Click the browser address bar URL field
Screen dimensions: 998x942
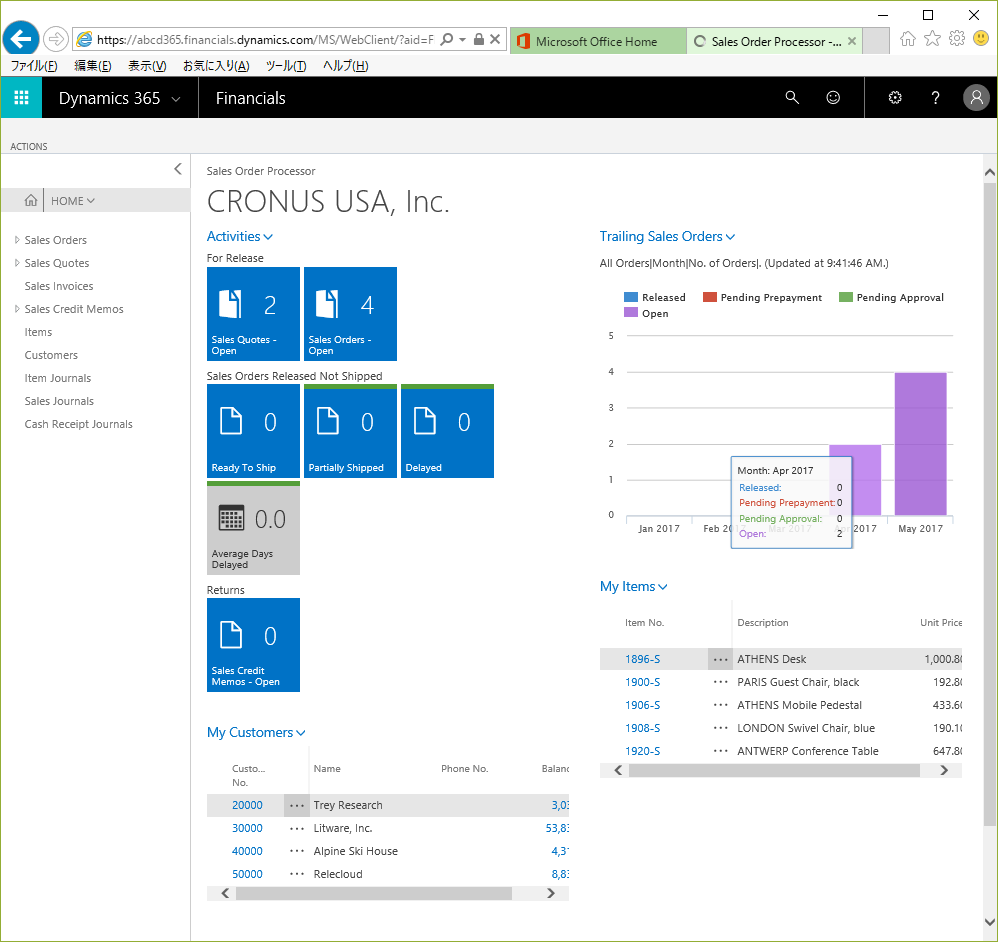265,39
